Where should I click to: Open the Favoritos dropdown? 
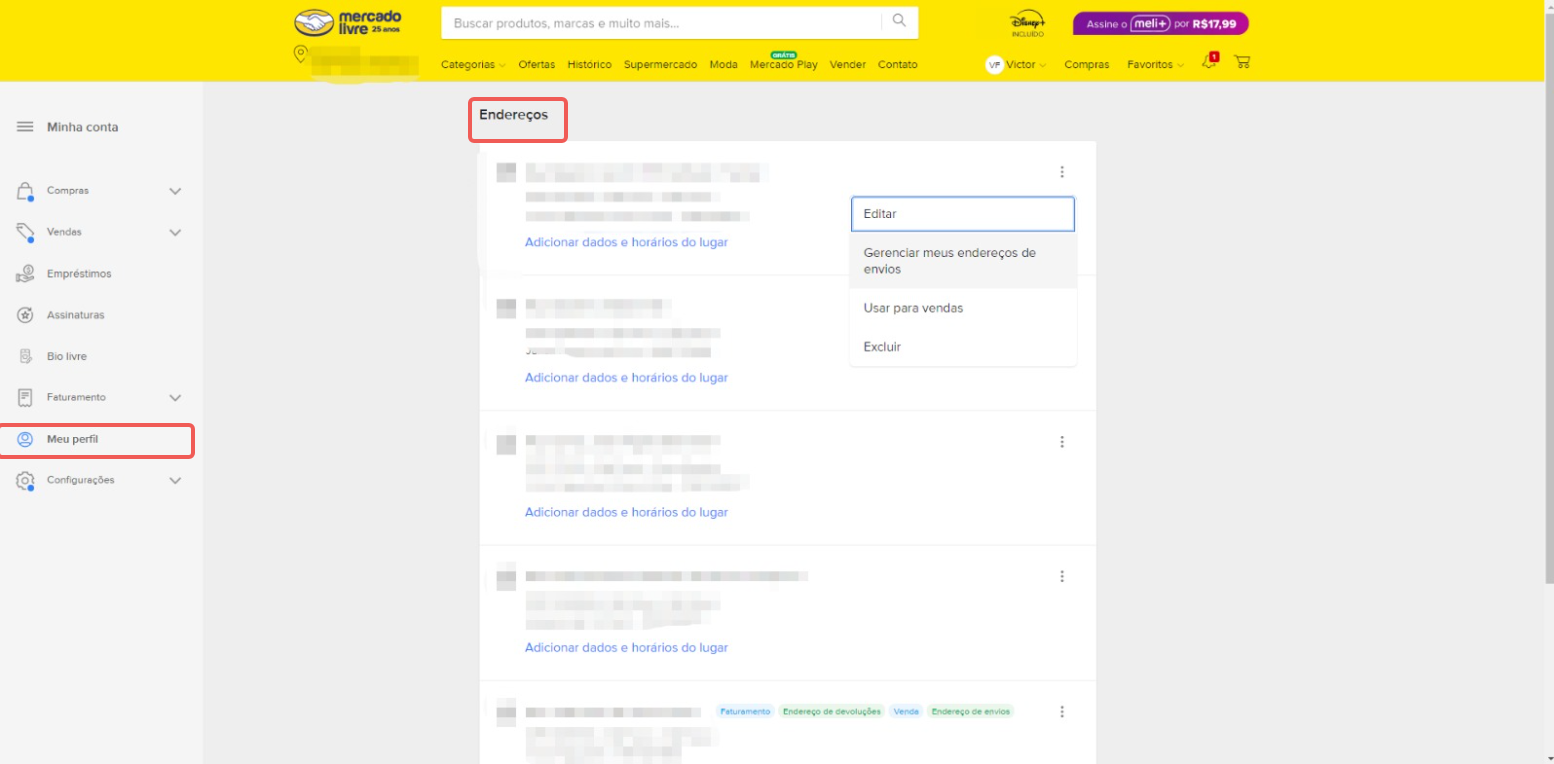coord(1155,64)
